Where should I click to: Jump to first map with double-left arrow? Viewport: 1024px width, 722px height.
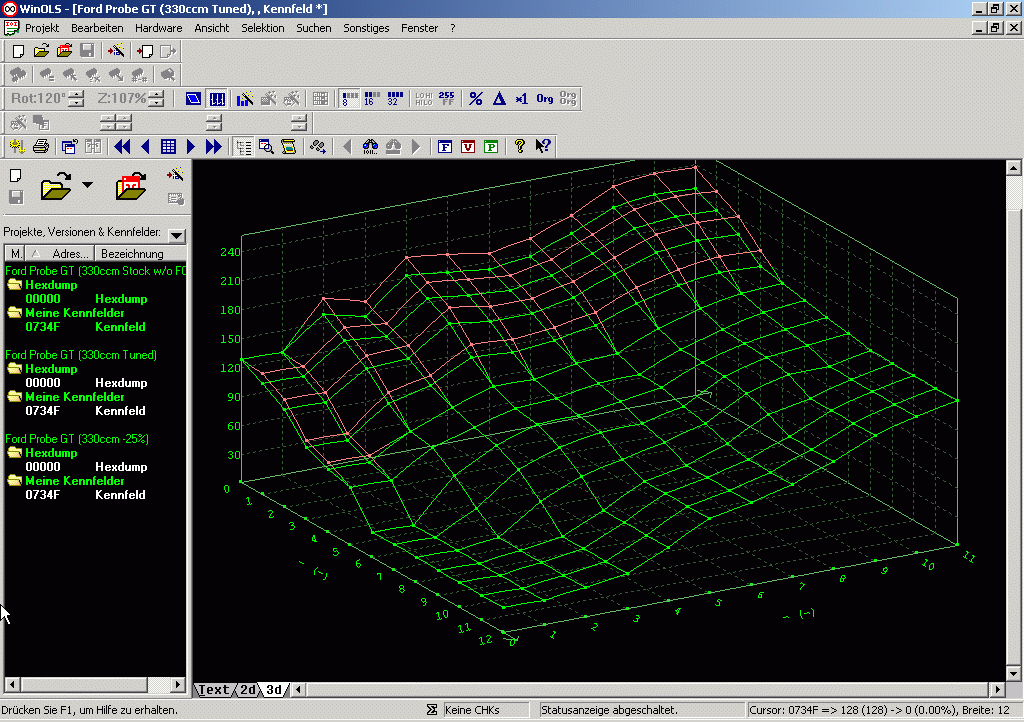122,147
